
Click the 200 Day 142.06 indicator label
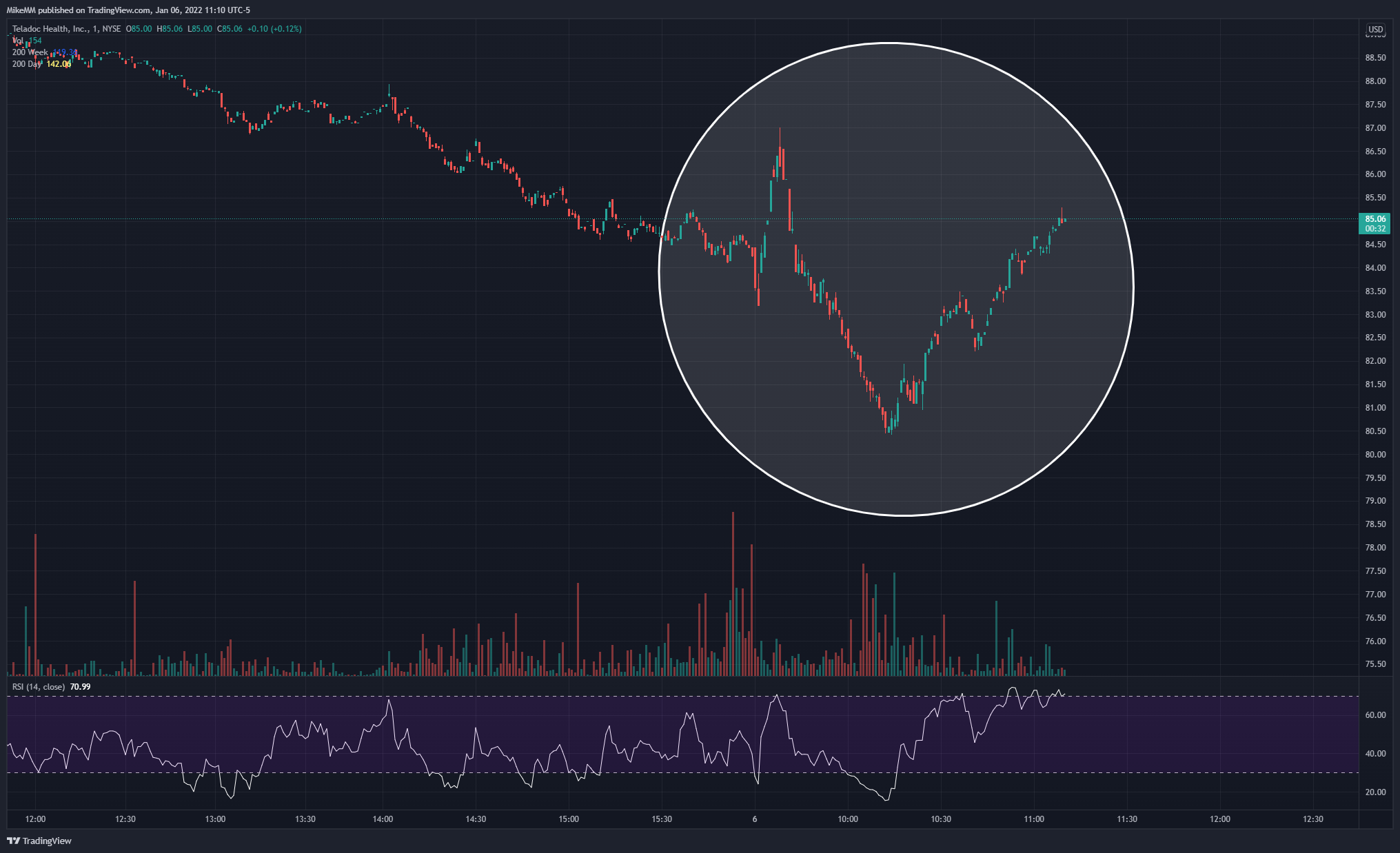(41, 64)
